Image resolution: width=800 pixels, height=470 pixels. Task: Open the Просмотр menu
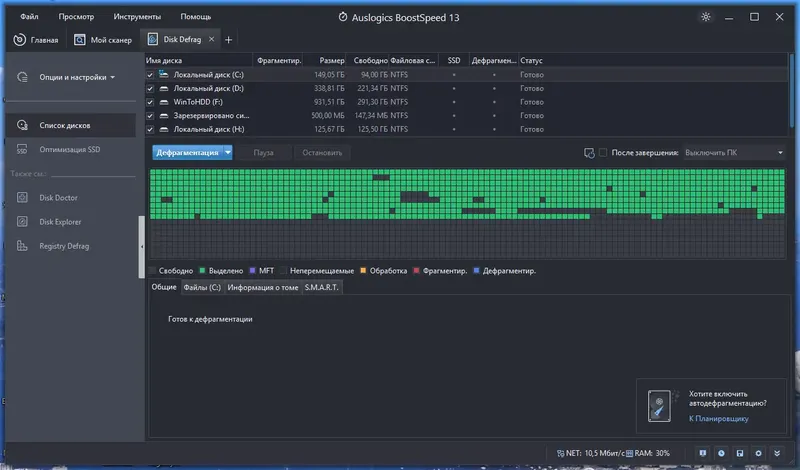coord(76,16)
